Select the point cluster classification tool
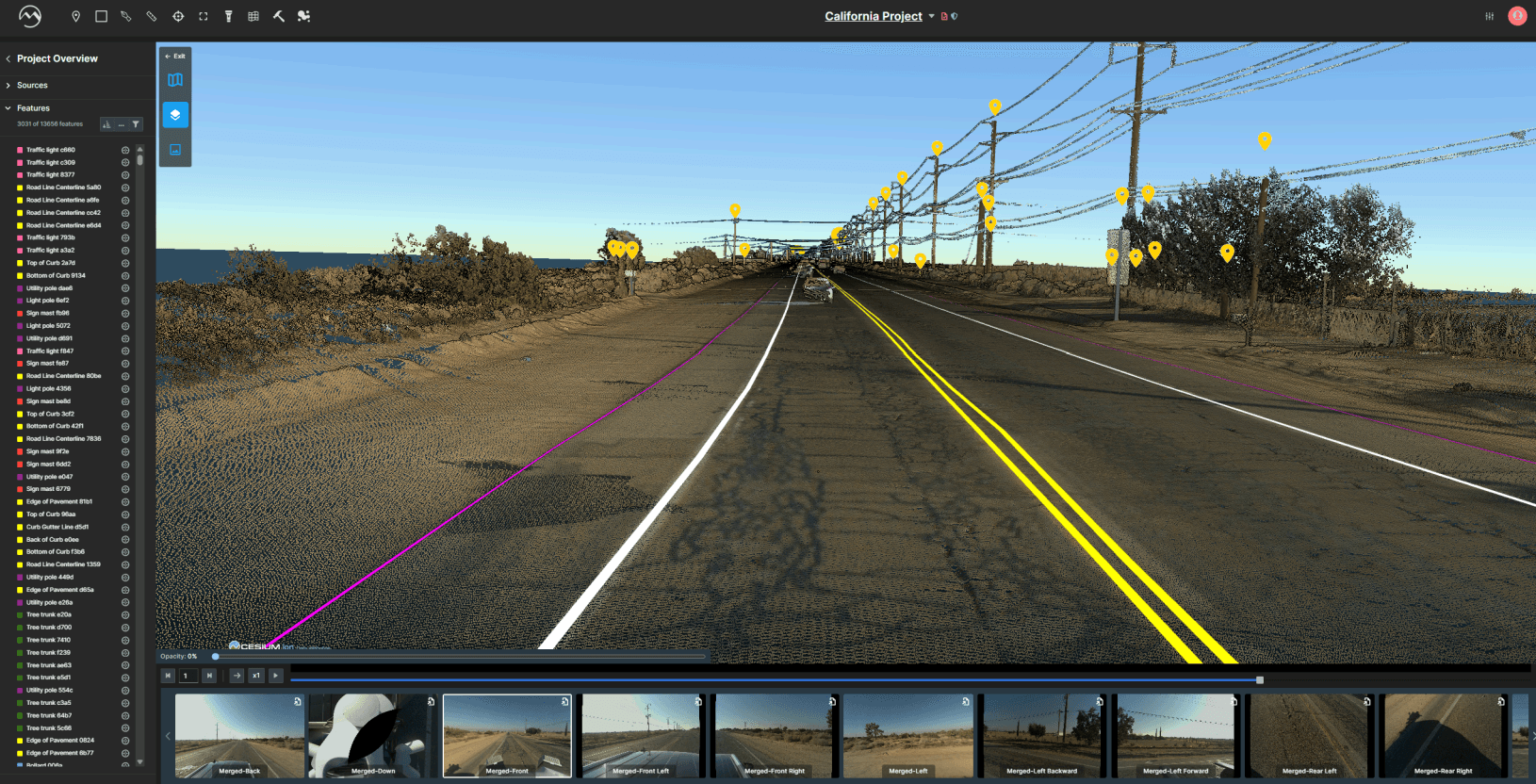 [x=303, y=16]
